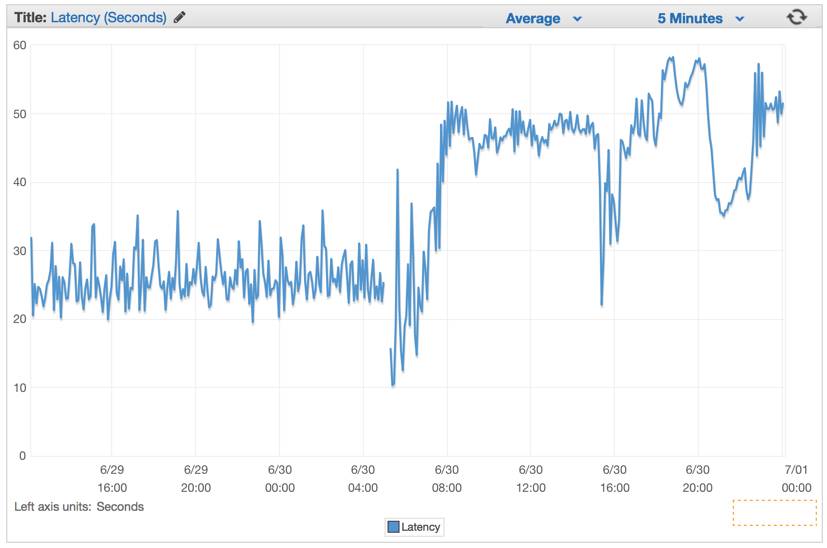The height and width of the screenshot is (548, 827).
Task: Click the 6/30 04:00 time axis label
Action: click(363, 478)
